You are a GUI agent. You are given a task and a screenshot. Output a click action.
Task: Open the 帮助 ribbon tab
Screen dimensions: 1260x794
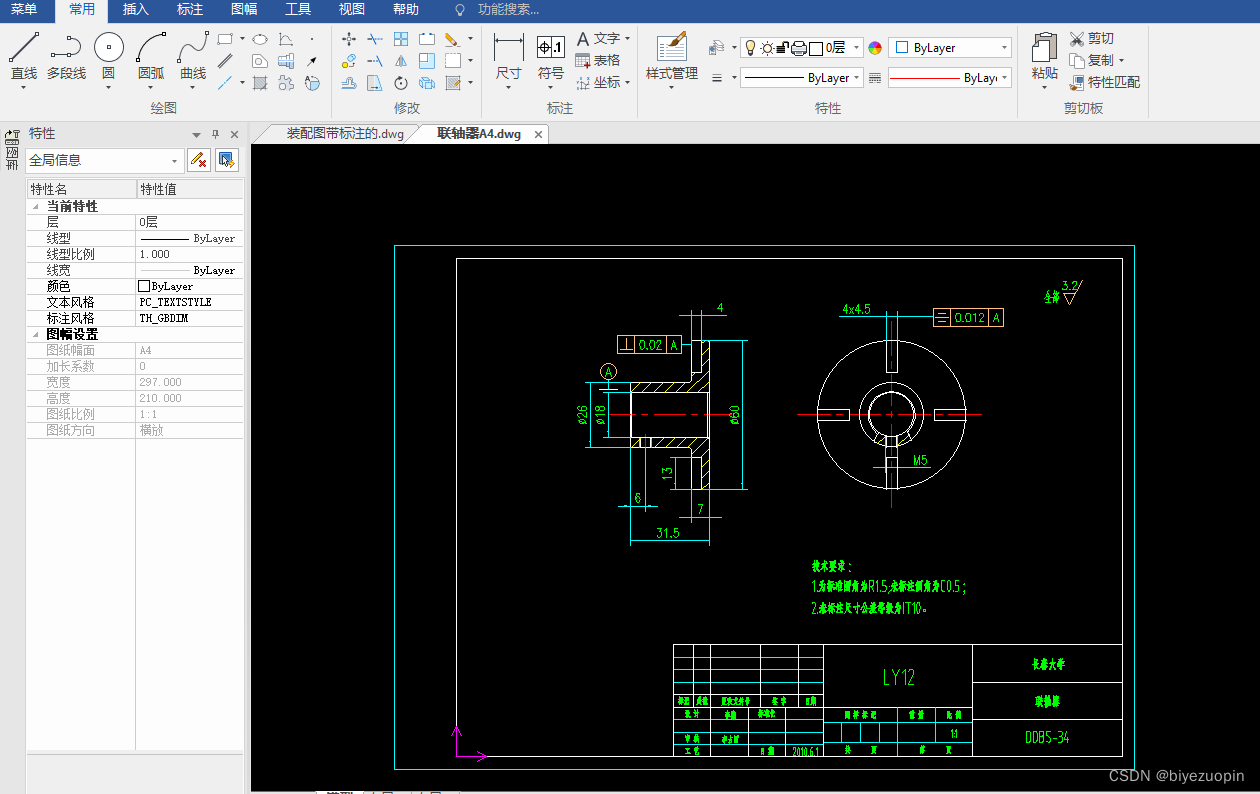tap(406, 10)
